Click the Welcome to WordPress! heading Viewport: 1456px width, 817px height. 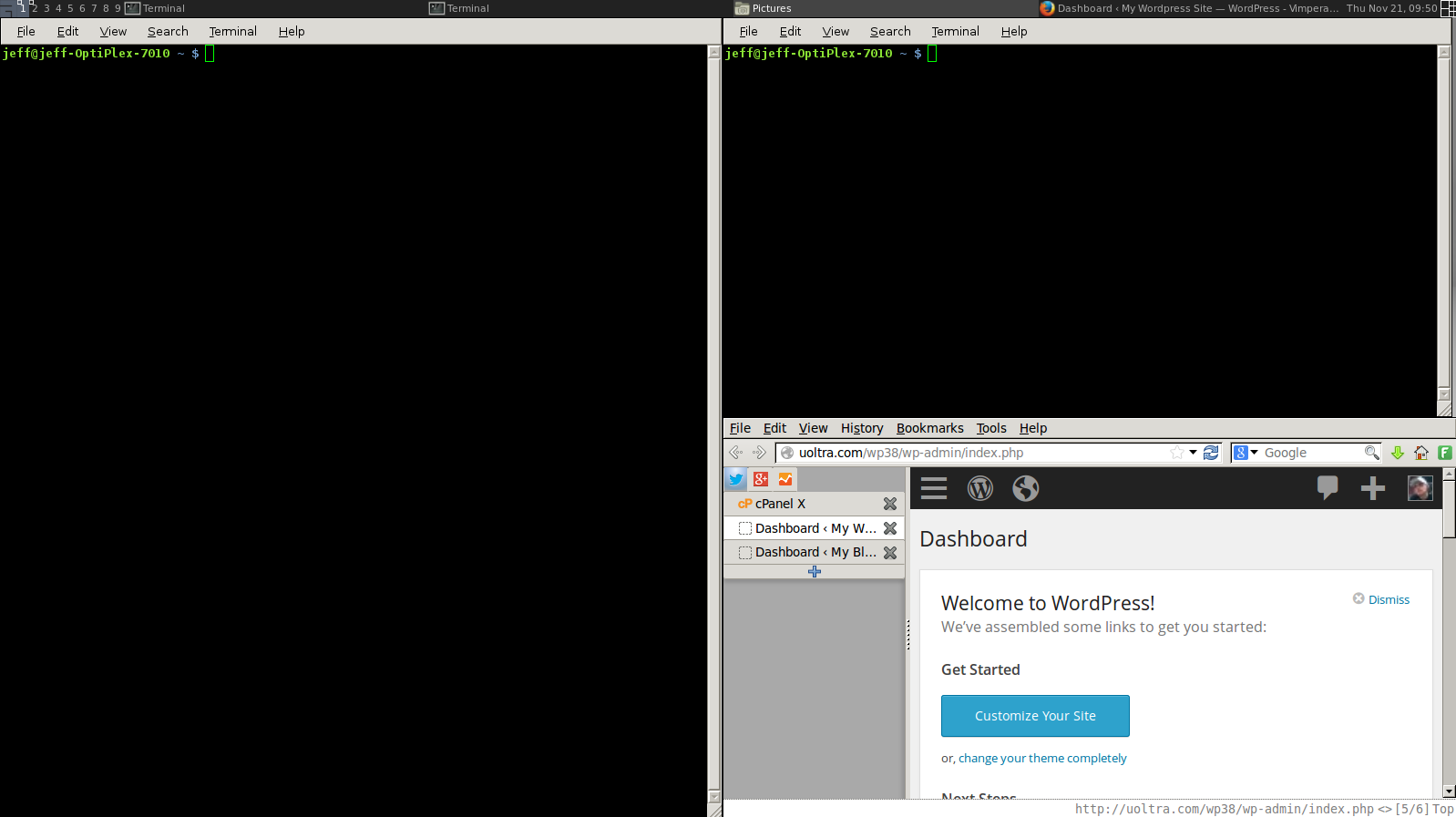pos(1048,603)
